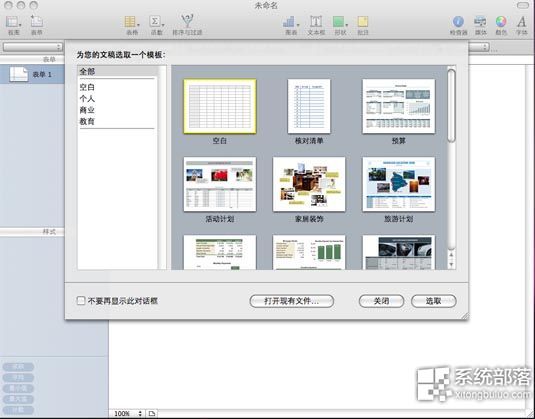Click the 平均 average capsule in sidebar
Image resolution: width=535 pixels, height=419 pixels.
tap(18, 378)
